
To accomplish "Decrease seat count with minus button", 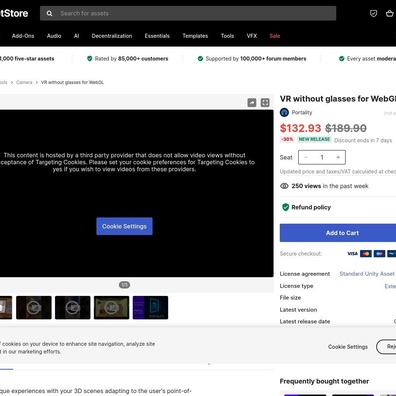I will [x=306, y=157].
